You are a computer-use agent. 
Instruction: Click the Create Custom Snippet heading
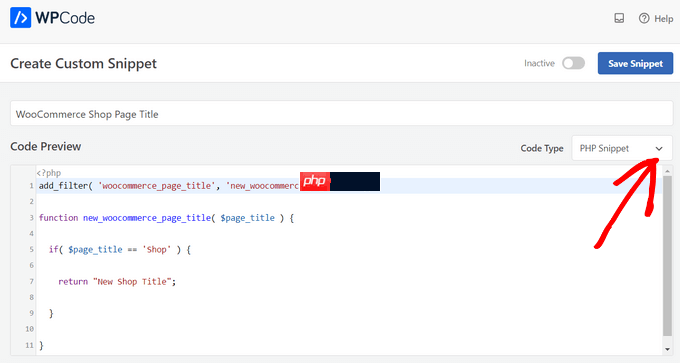point(83,63)
